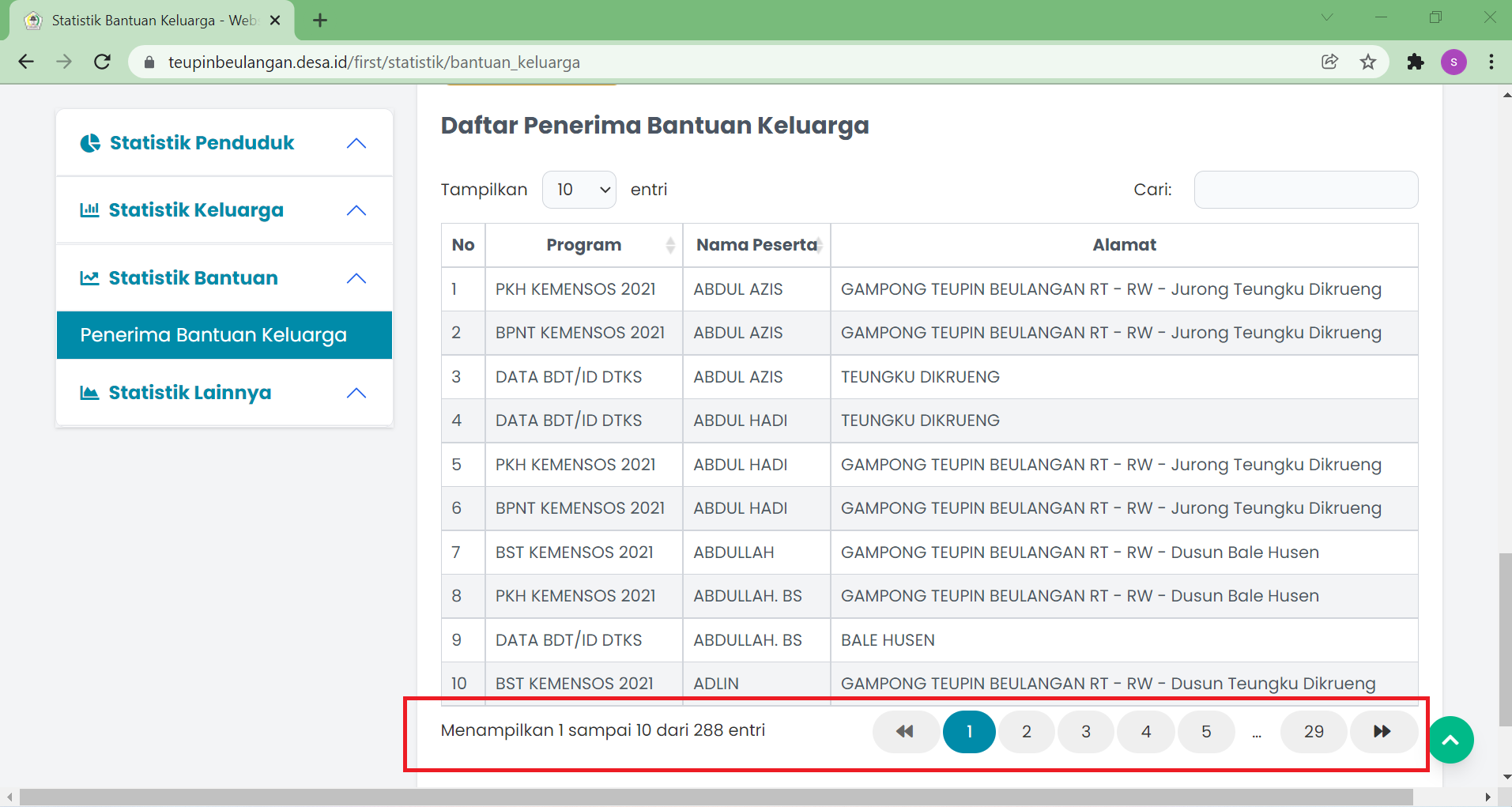Viewport: 1512px width, 807px height.
Task: Select Penerima Bantuan Keluarga menu item
Action: (x=224, y=335)
